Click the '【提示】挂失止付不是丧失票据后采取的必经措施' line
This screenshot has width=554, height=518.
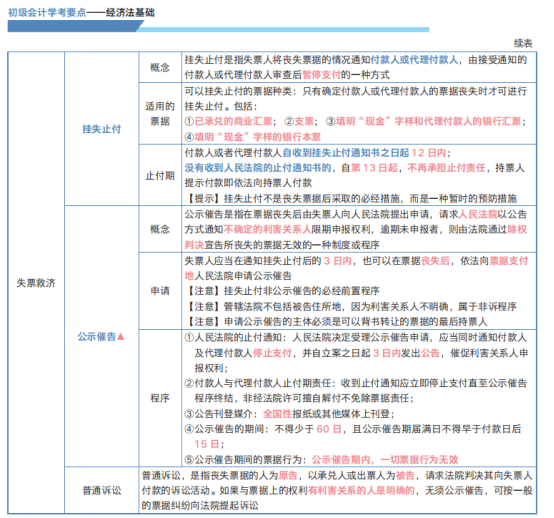pos(351,199)
